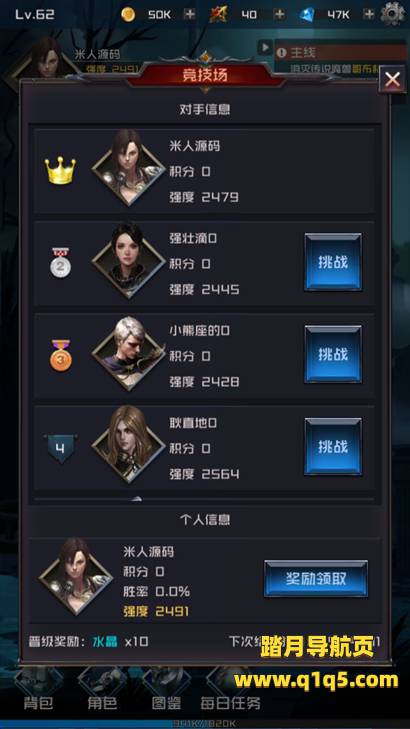
Task: Add more gold coins with plus button
Action: 190,14
